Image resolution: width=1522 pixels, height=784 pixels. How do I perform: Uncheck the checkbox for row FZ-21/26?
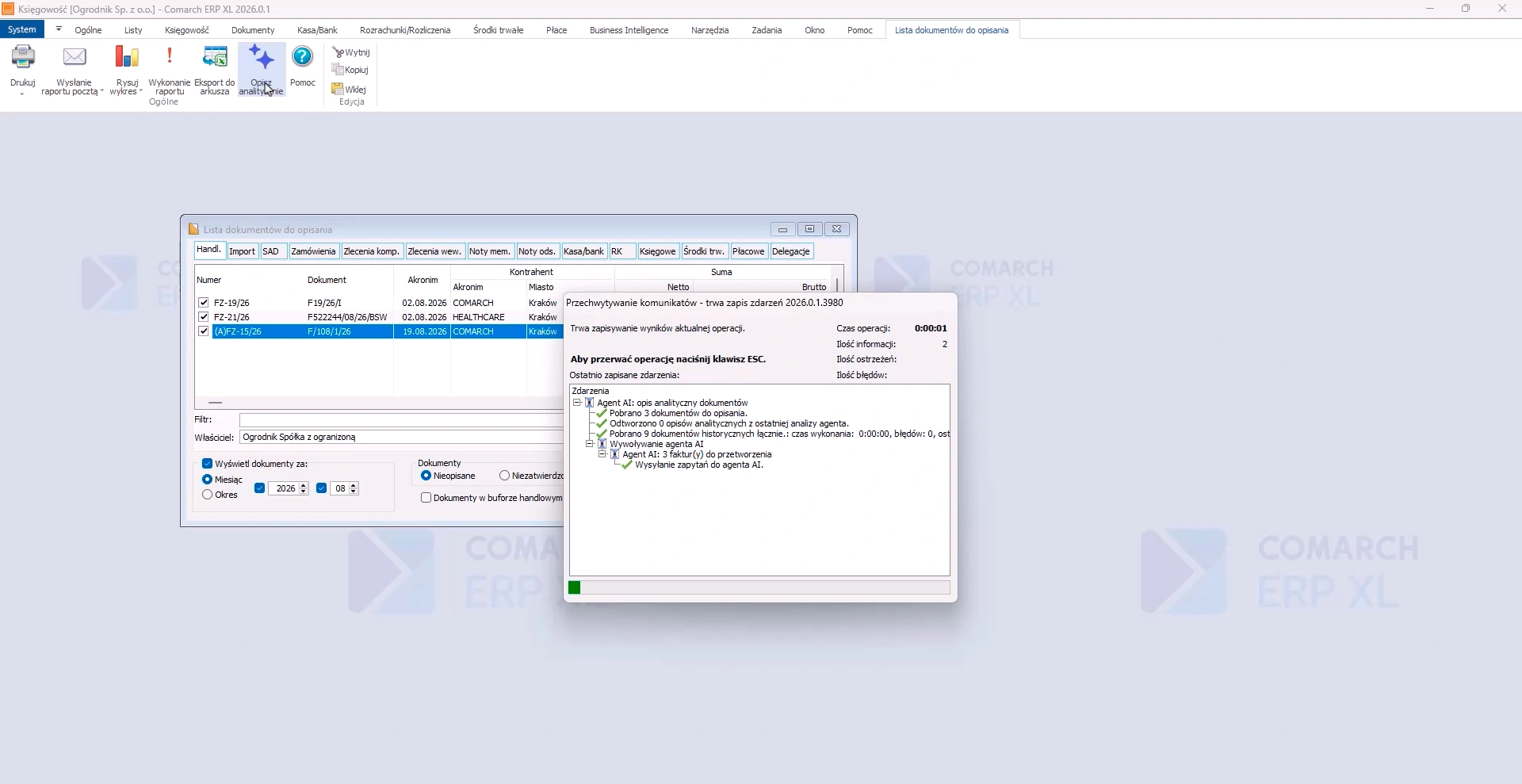(x=204, y=317)
